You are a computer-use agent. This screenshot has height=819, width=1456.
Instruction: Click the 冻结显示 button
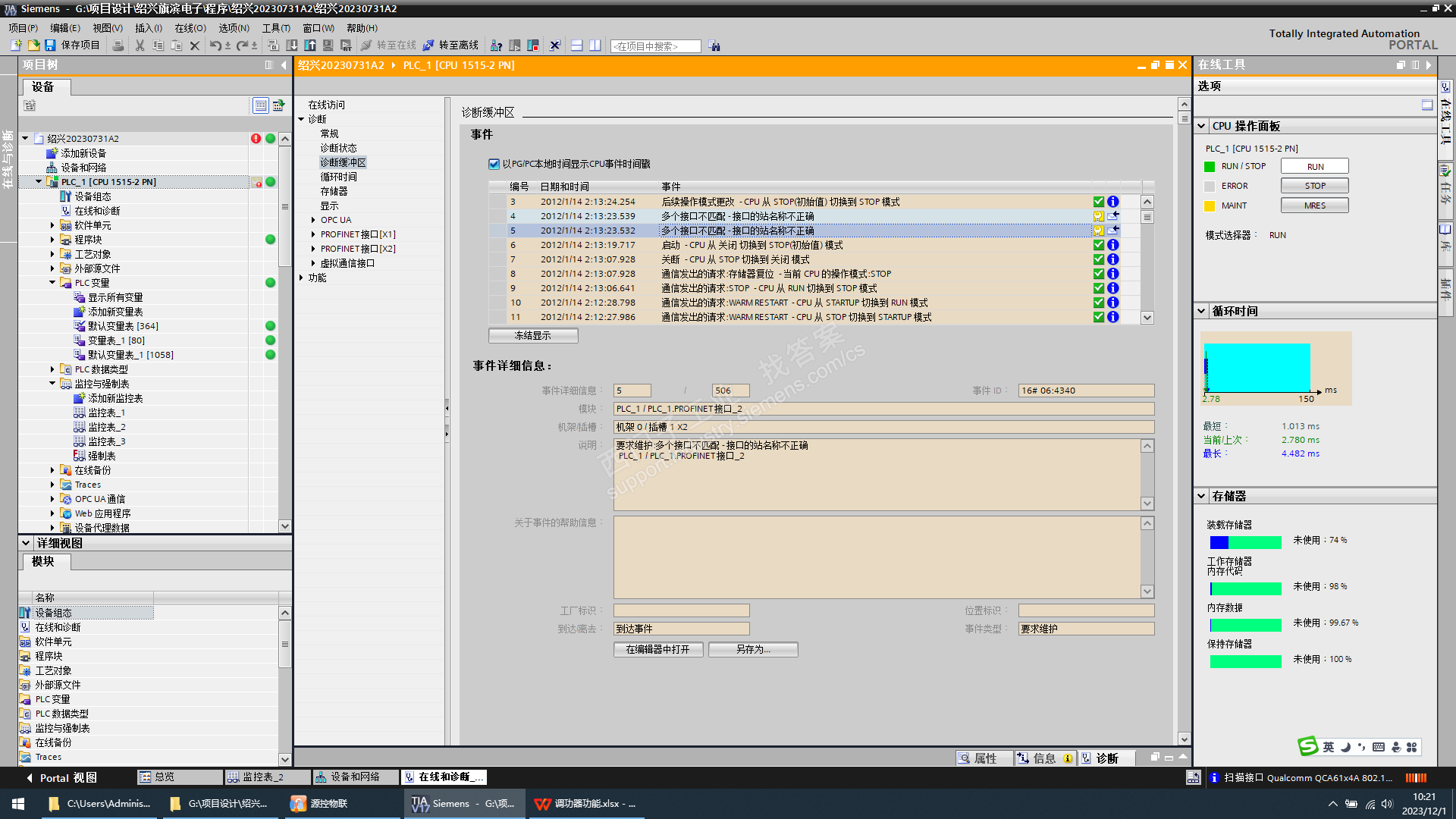tap(532, 335)
